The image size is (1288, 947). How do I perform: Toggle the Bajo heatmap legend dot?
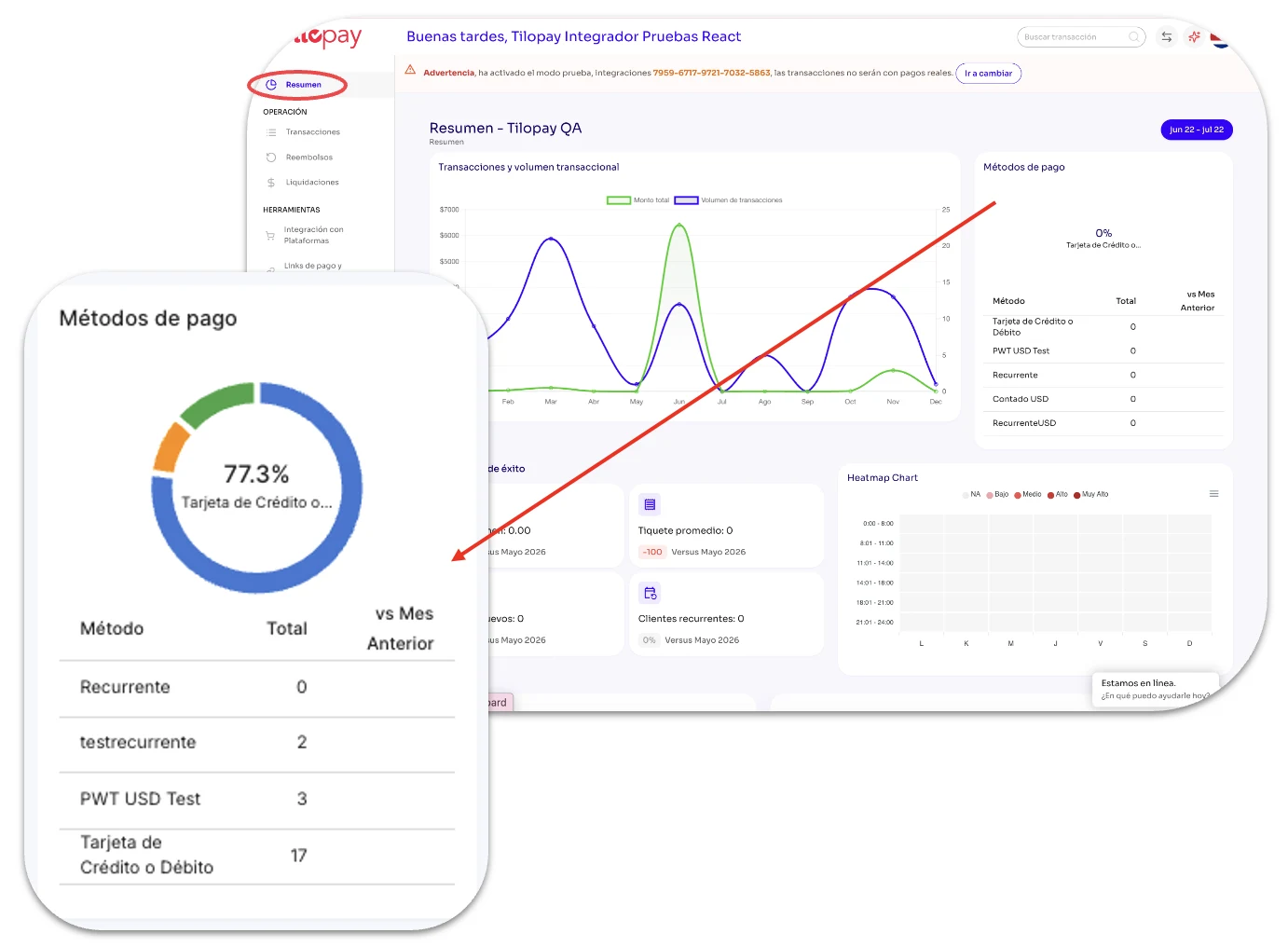[x=990, y=495]
